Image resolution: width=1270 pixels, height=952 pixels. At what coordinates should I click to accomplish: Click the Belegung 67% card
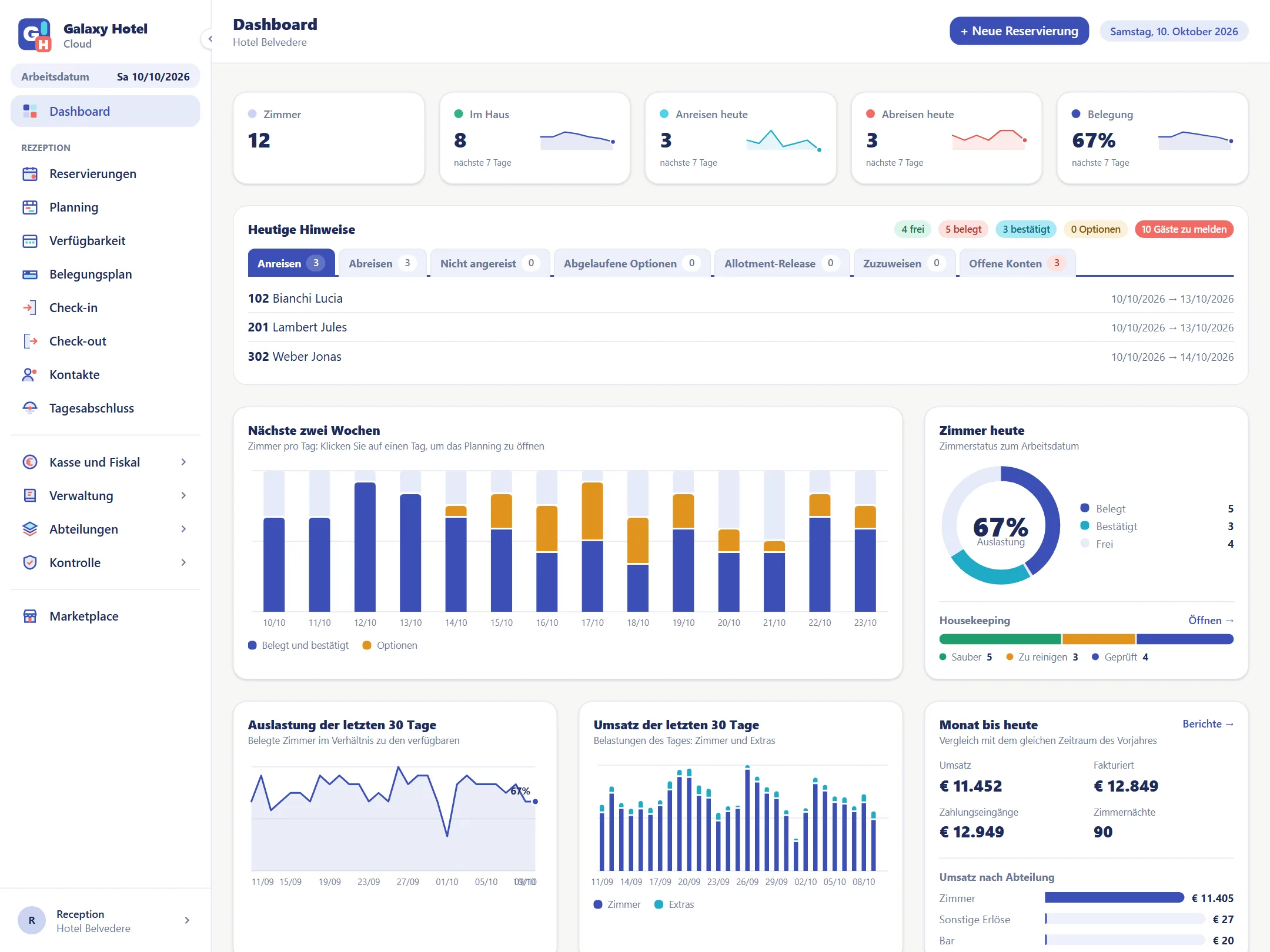click(x=1152, y=138)
